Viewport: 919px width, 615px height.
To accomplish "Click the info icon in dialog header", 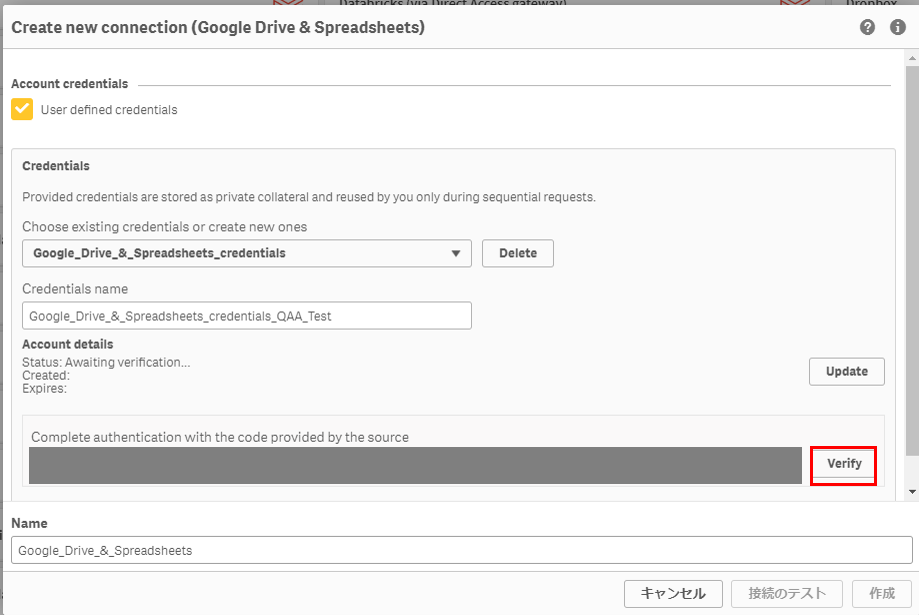I will (897, 28).
